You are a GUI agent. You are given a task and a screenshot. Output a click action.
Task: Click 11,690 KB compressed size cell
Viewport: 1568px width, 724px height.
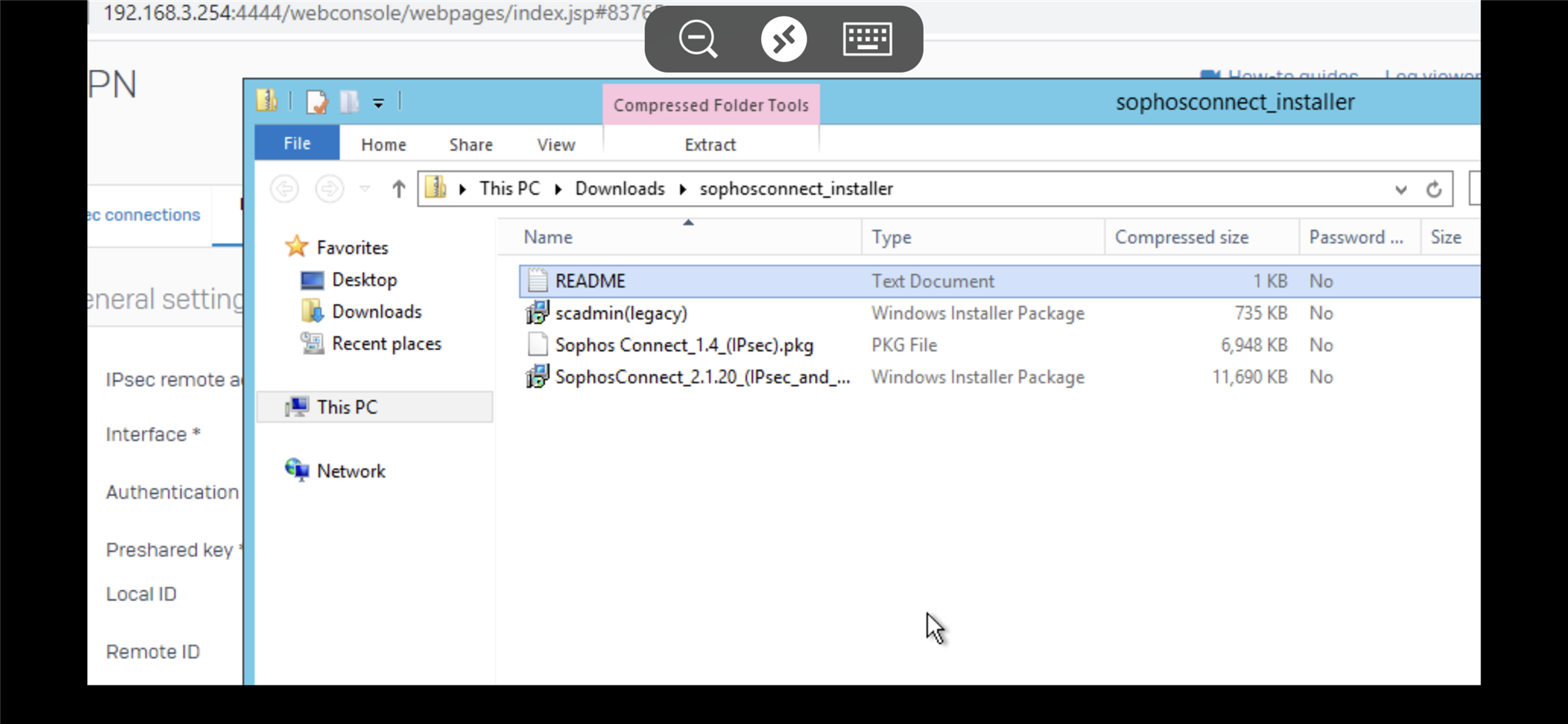click(x=1249, y=377)
